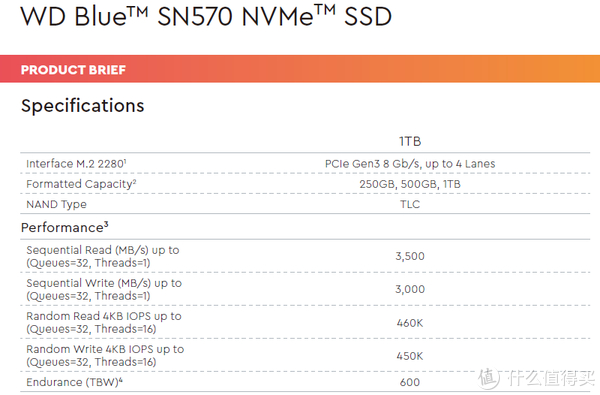Click the TLC value
Screen dimensions: 600x395
(410, 204)
